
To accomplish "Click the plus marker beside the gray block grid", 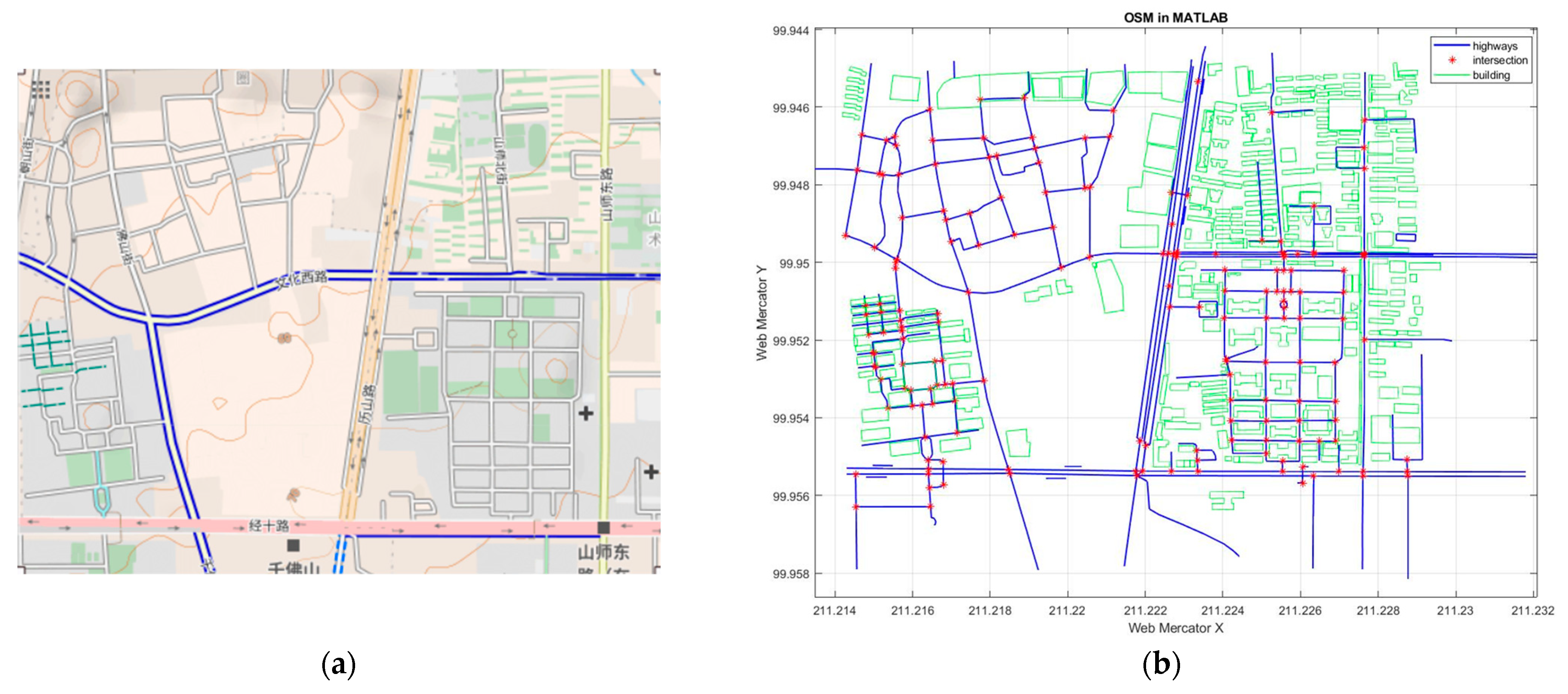I will (586, 413).
